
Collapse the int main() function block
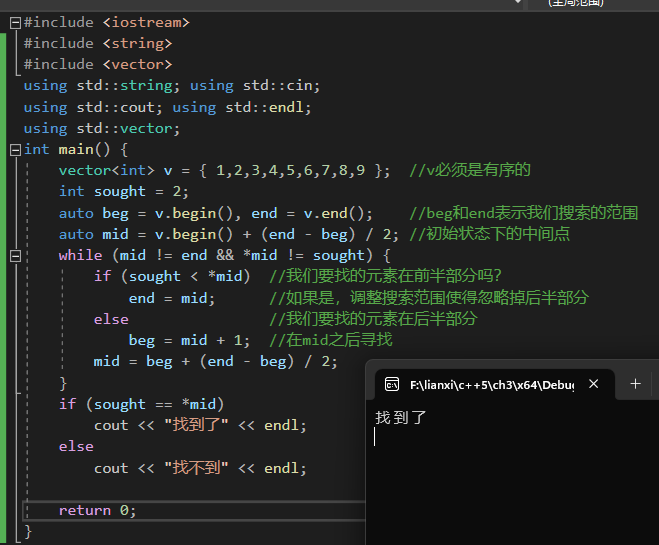coord(14,150)
